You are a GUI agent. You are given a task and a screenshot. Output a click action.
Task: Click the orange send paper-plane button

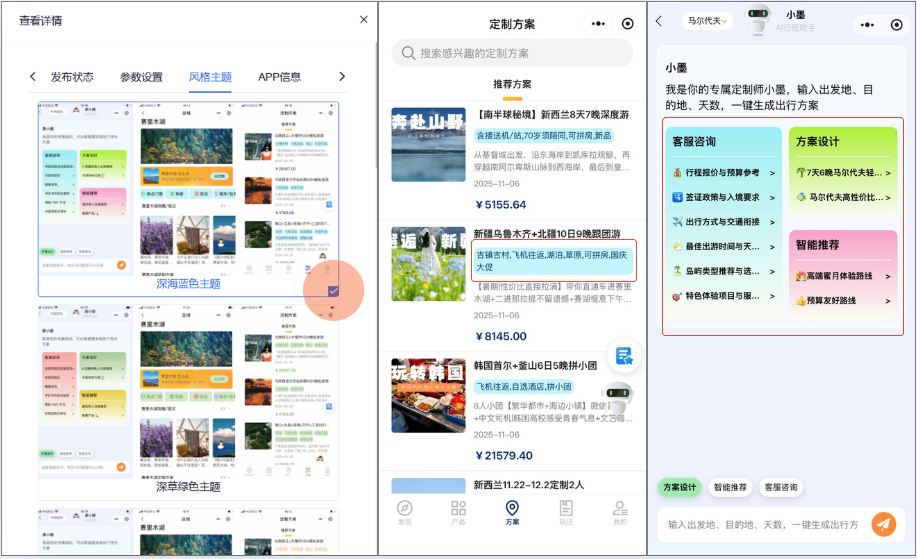[883, 524]
